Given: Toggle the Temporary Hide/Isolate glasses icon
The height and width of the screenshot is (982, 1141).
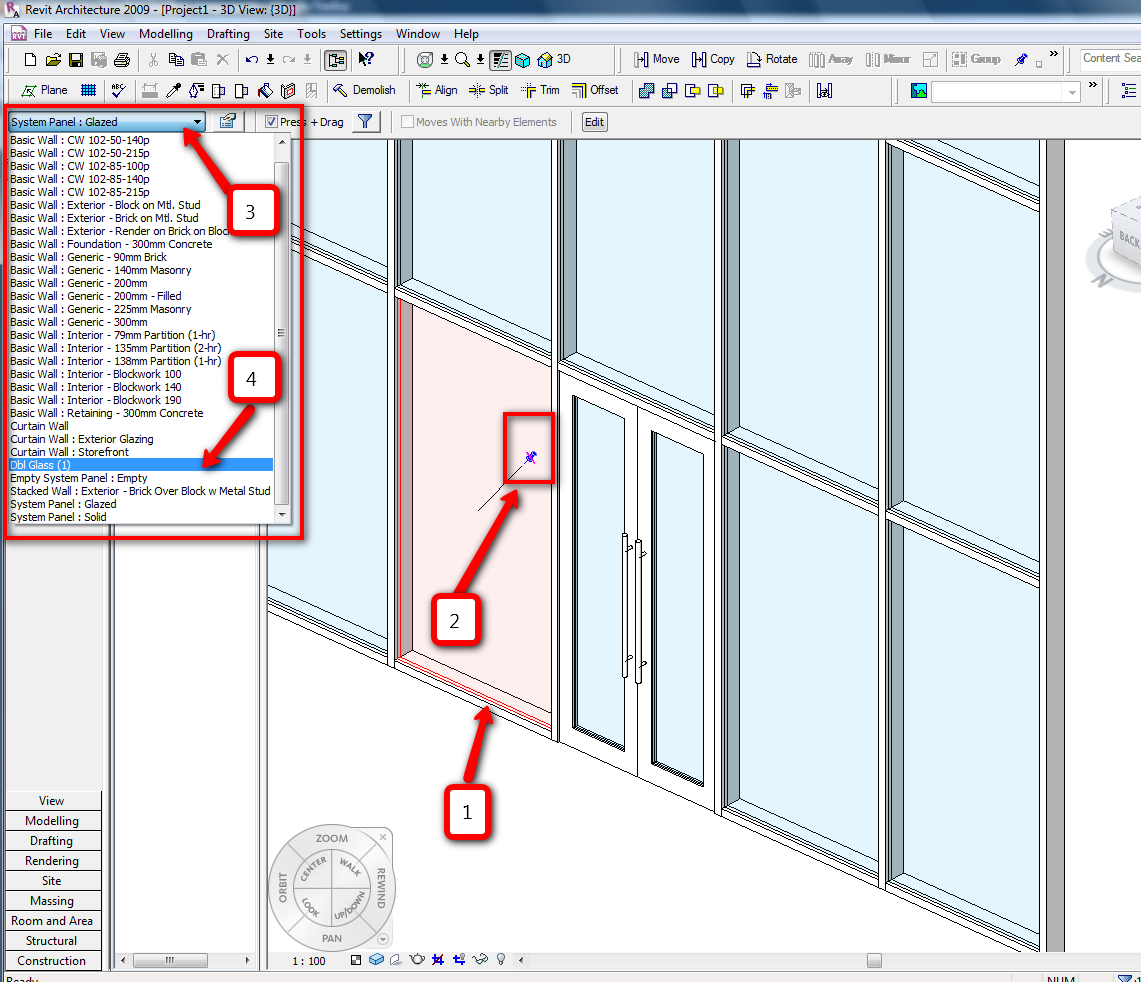Looking at the screenshot, I should click(x=480, y=959).
